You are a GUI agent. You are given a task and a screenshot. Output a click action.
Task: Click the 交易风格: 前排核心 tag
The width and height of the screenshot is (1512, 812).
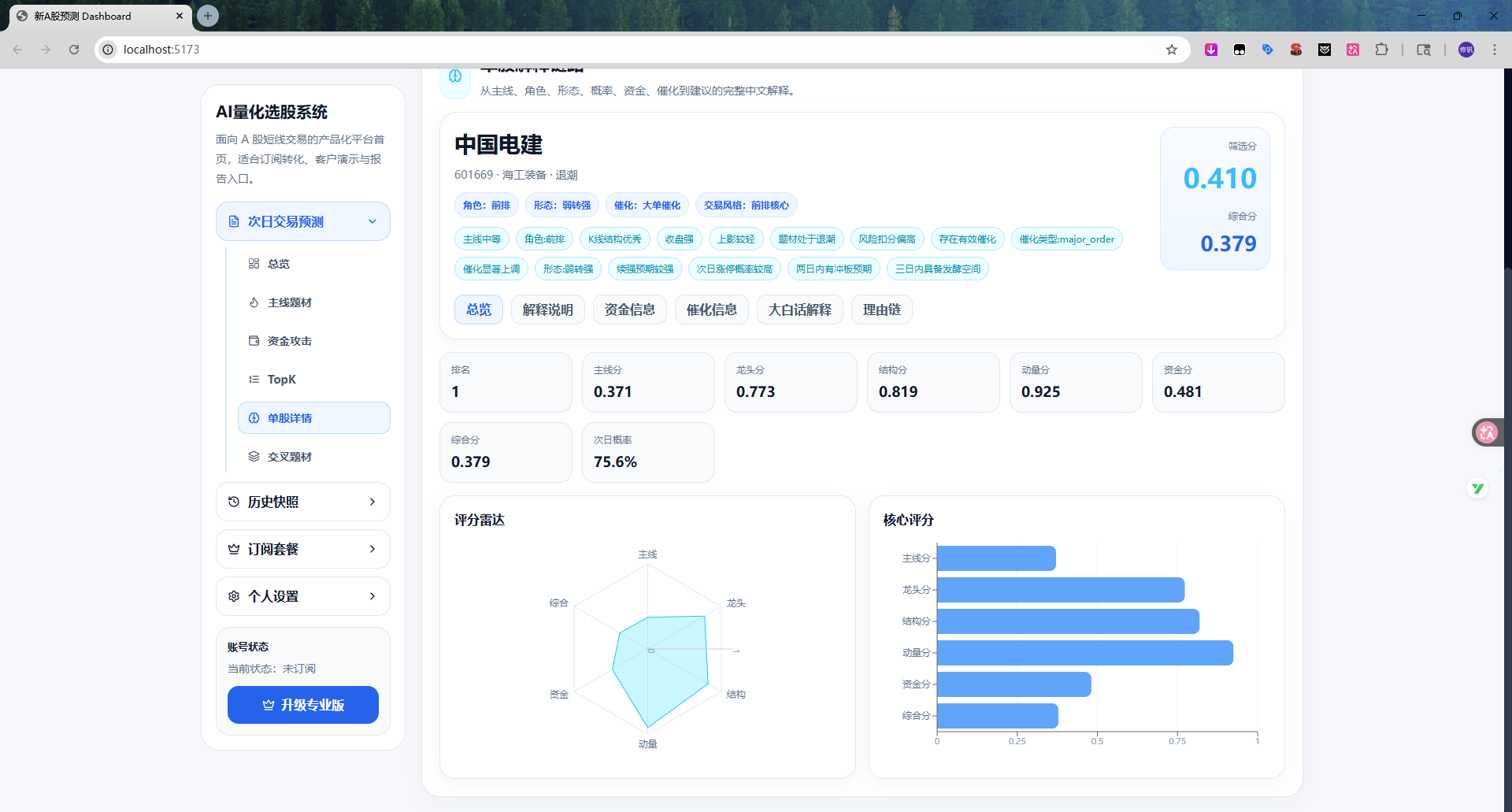coord(747,206)
